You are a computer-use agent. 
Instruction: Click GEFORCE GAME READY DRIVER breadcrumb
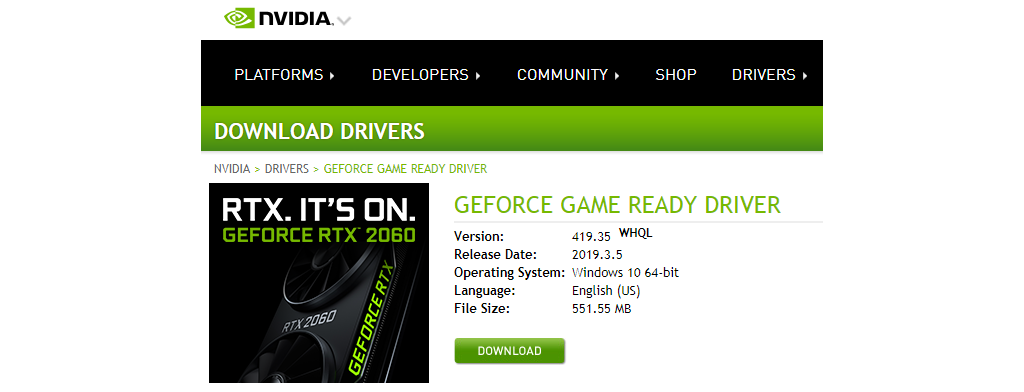click(x=406, y=169)
